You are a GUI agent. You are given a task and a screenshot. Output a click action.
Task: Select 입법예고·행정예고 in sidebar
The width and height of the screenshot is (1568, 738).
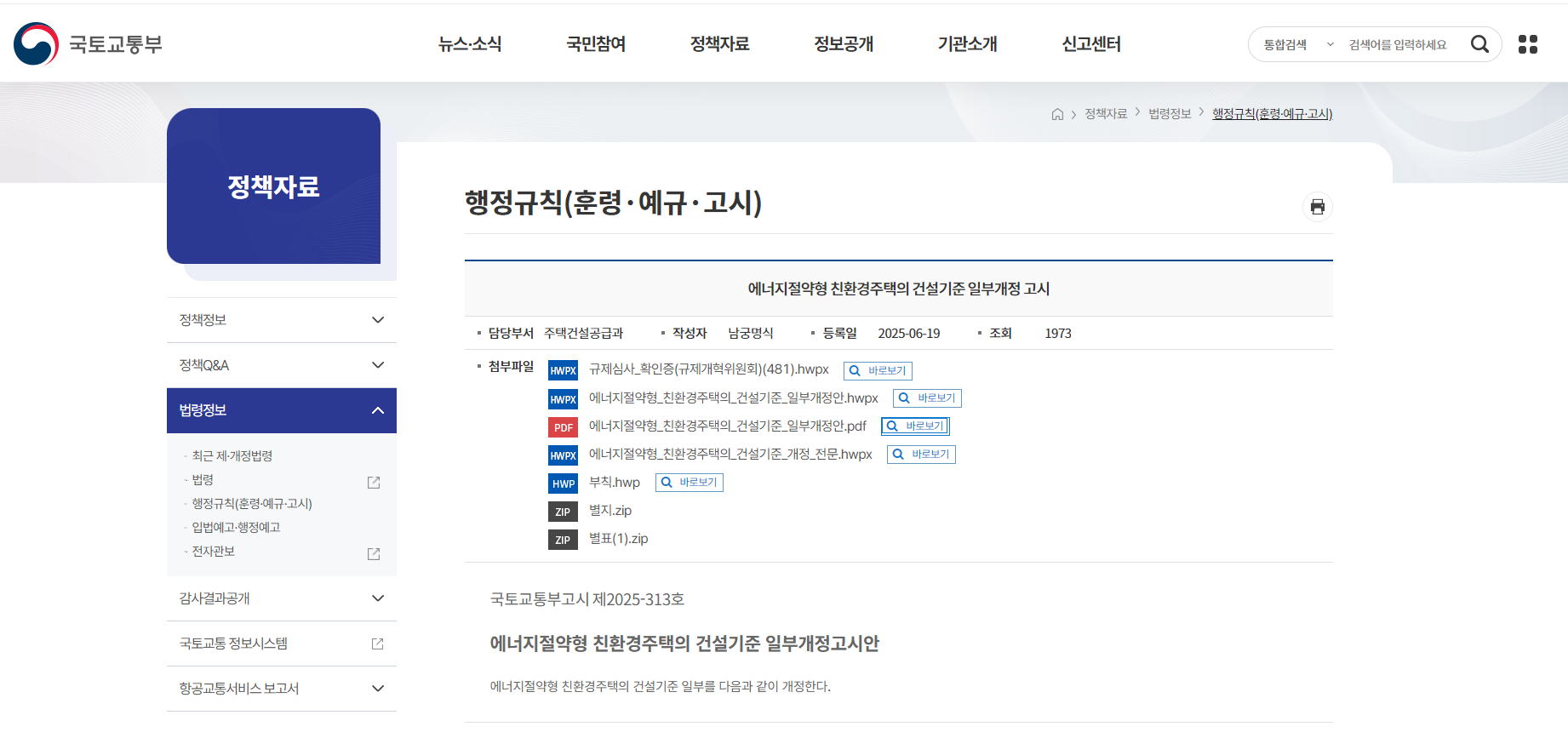[x=236, y=528]
